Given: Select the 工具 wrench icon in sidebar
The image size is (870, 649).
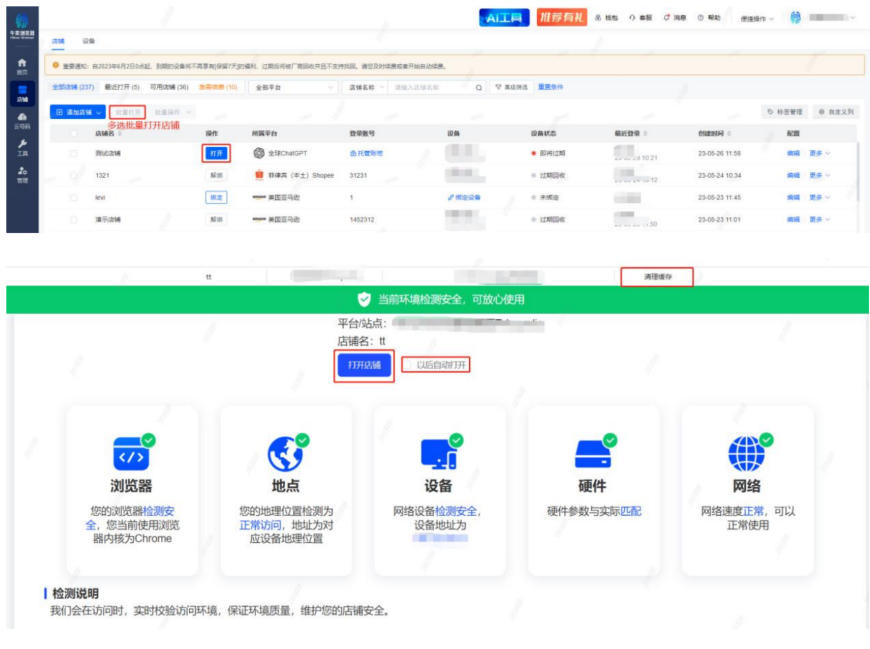Looking at the screenshot, I should click(22, 147).
